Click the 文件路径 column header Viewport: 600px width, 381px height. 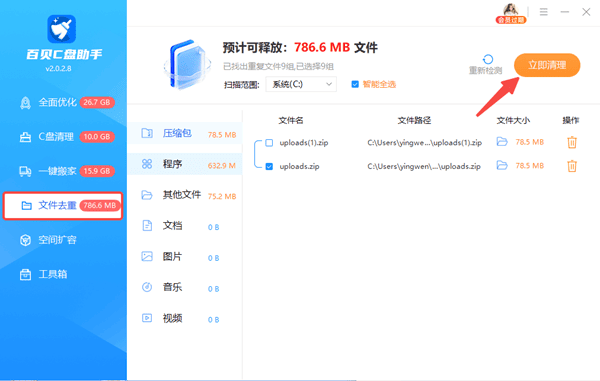pyautogui.click(x=414, y=120)
